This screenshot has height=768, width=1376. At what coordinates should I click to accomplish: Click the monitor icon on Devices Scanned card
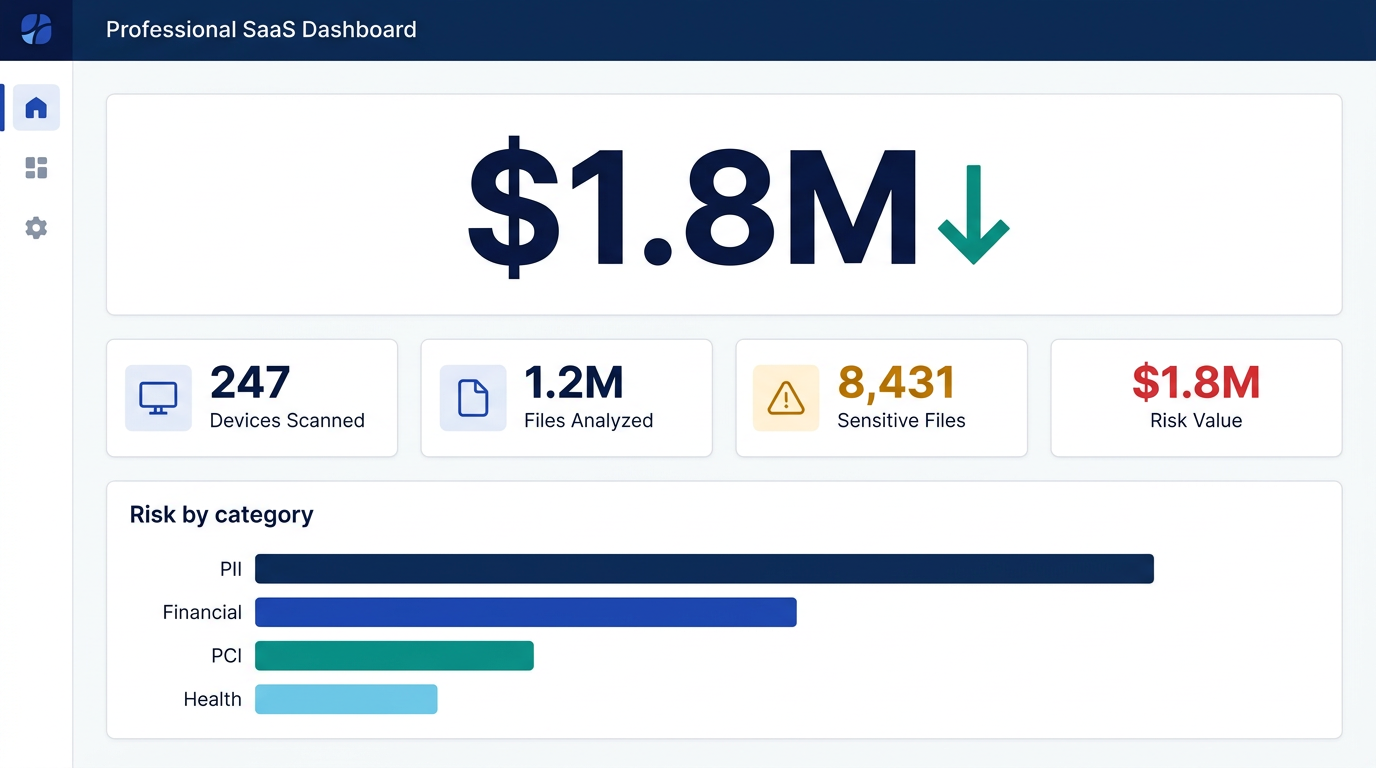click(157, 397)
